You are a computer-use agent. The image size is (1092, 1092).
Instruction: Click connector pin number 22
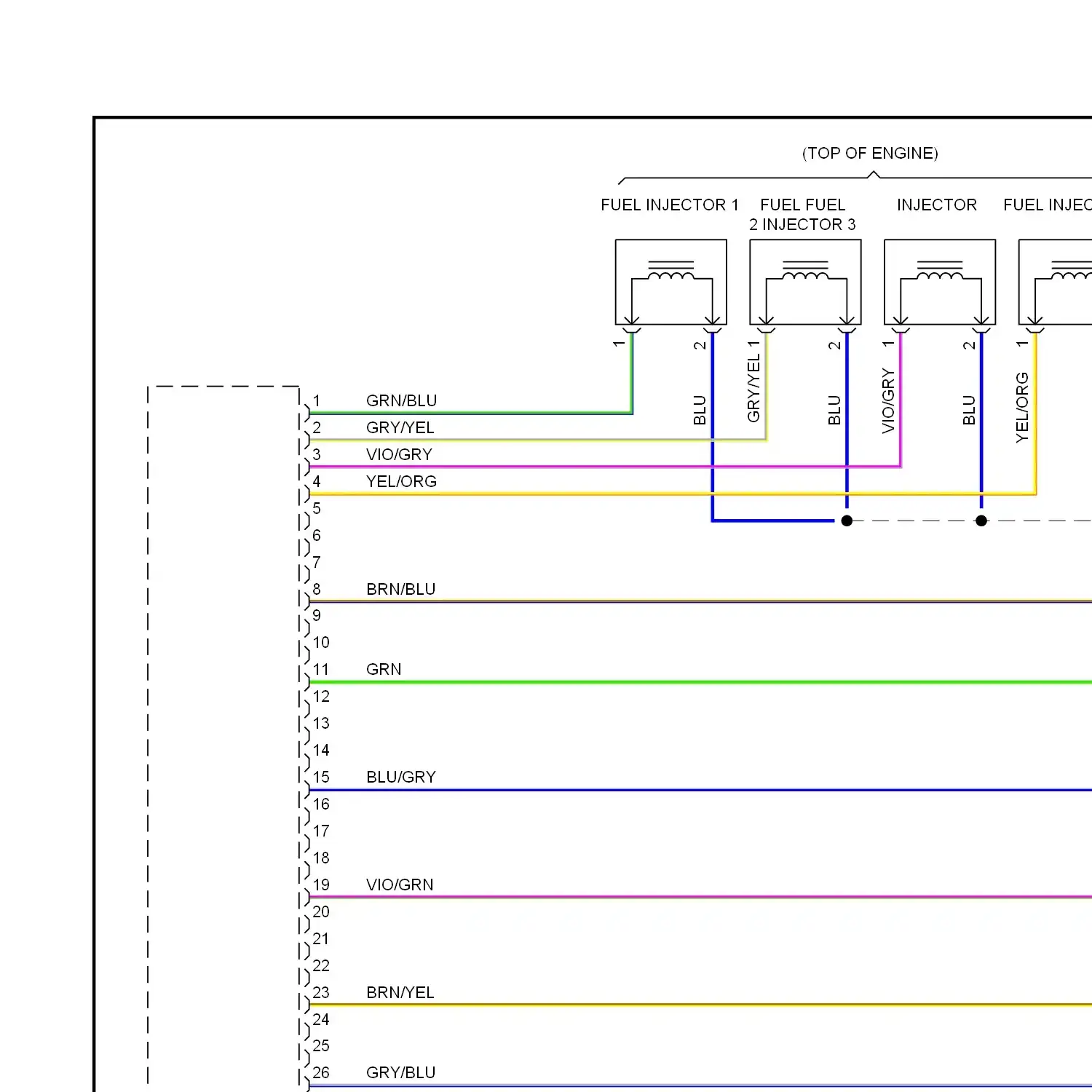(x=321, y=965)
